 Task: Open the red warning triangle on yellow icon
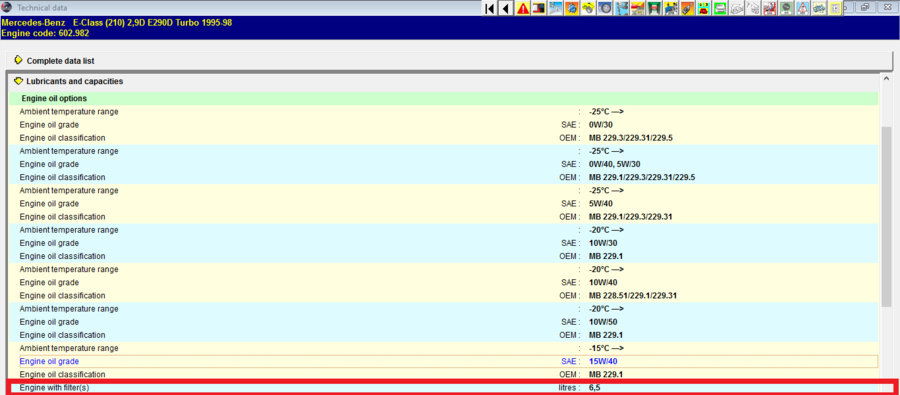[x=522, y=8]
